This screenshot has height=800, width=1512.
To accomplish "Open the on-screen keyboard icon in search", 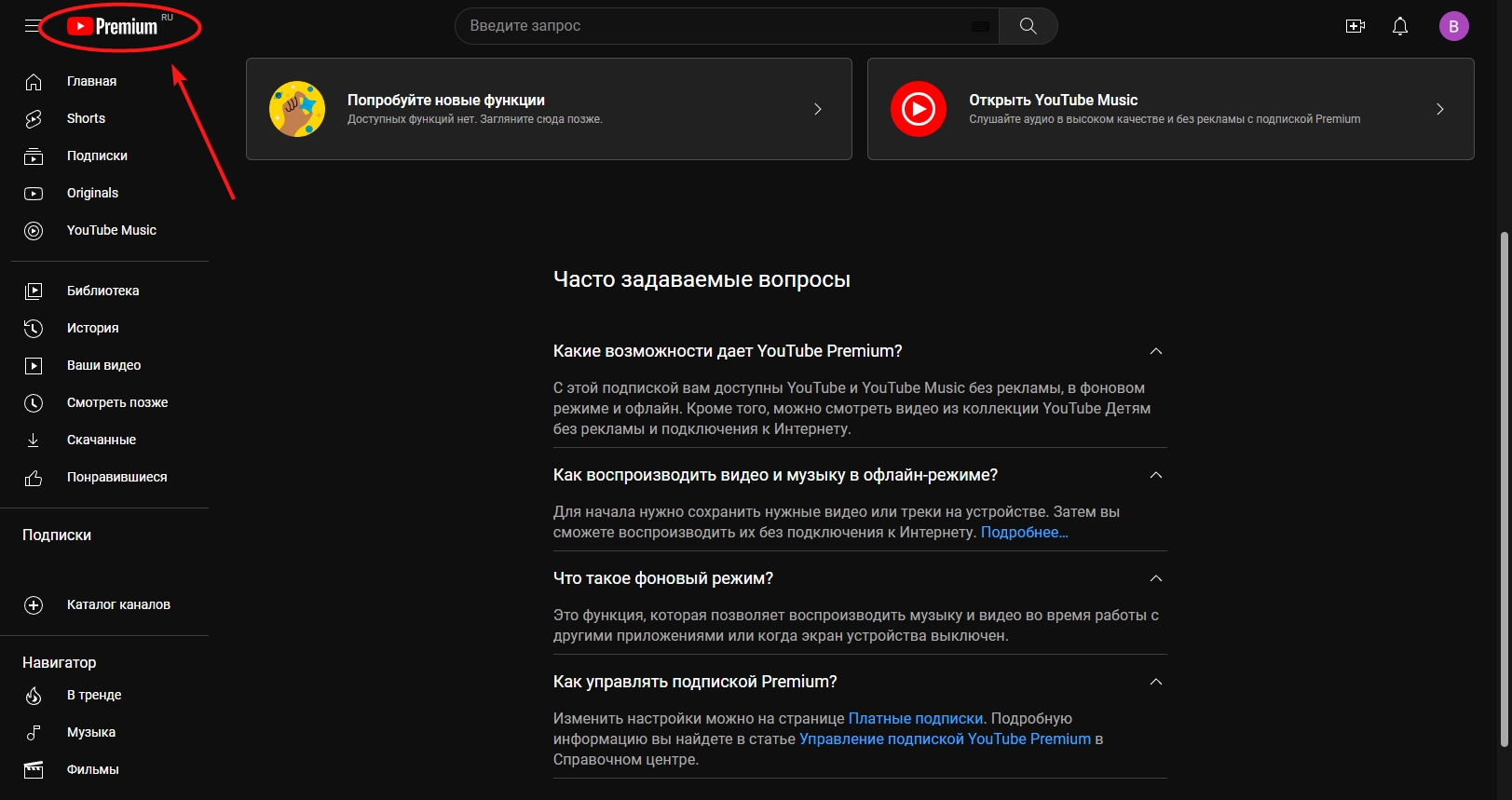I will tap(980, 26).
